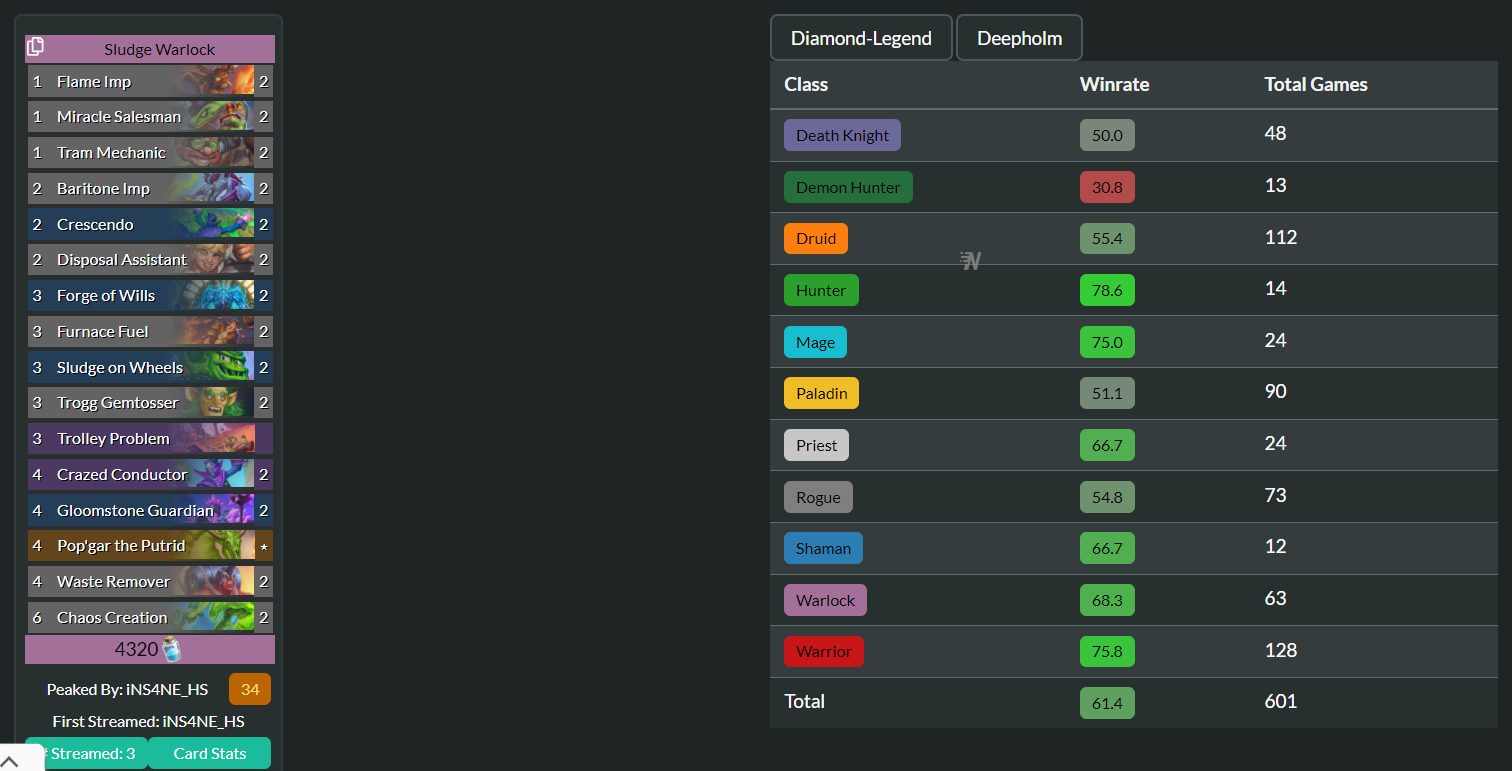
Task: Click the copy deck code icon
Action: (x=36, y=47)
